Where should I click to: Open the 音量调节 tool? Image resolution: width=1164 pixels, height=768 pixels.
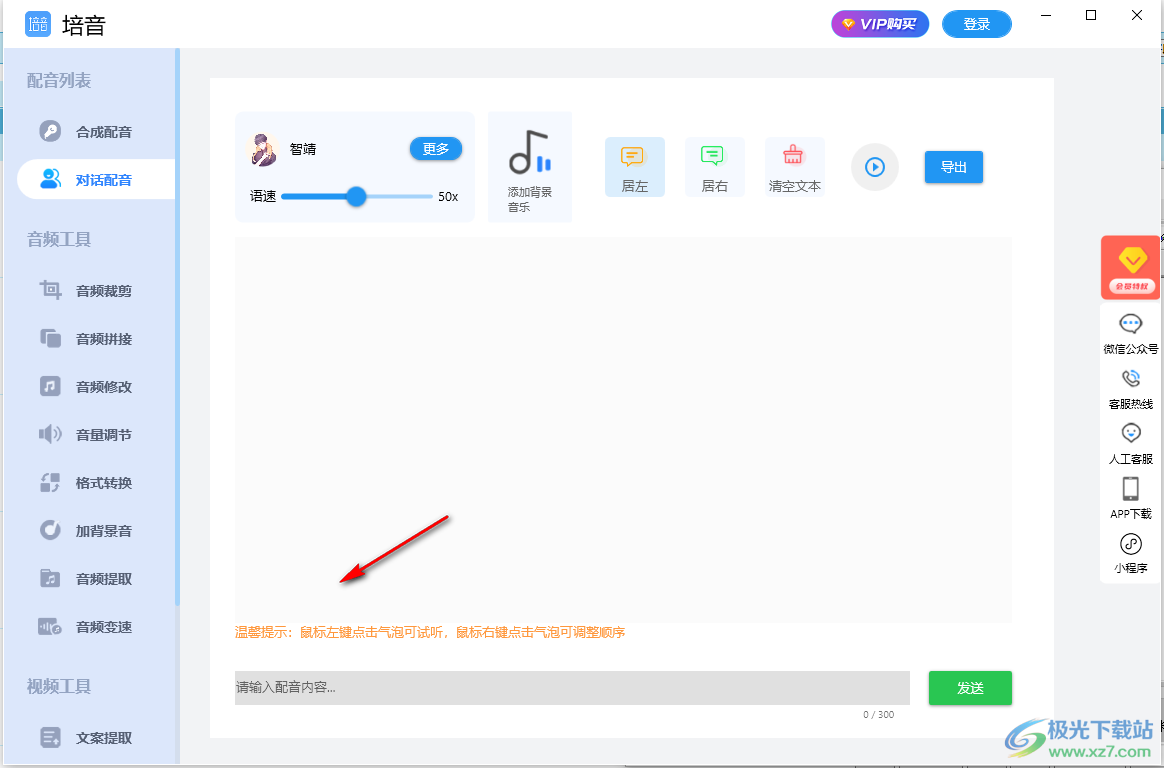coord(97,435)
